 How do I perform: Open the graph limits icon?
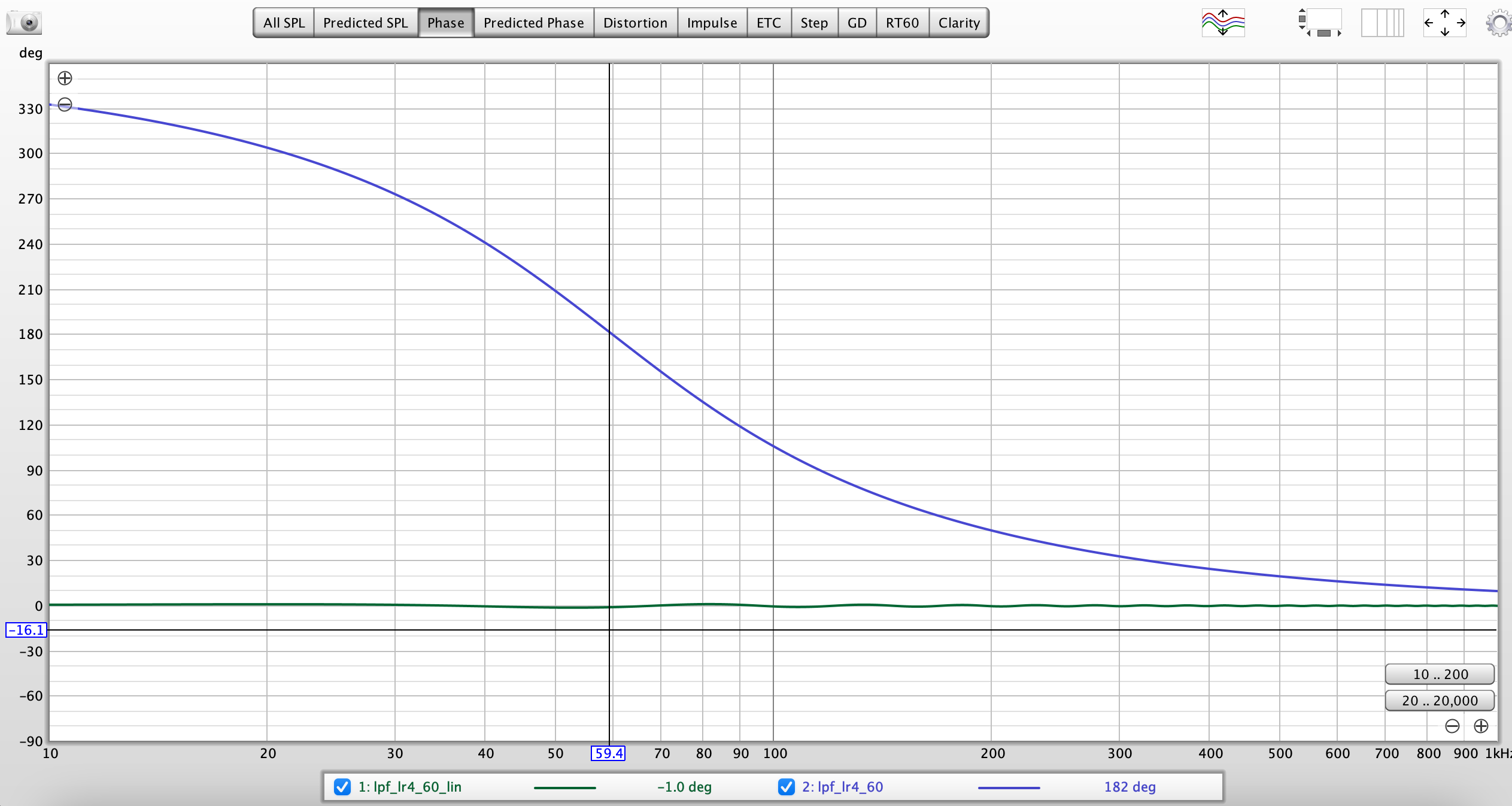click(x=1444, y=23)
